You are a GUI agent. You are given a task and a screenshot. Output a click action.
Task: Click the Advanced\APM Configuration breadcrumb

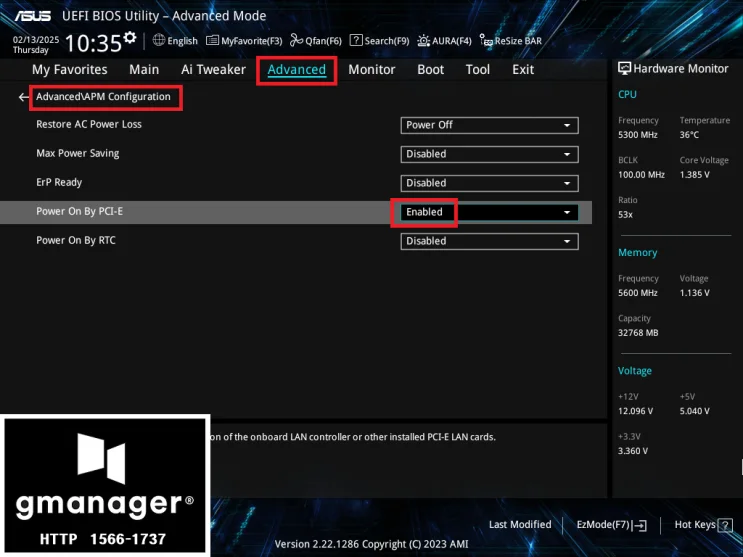[x=103, y=97]
